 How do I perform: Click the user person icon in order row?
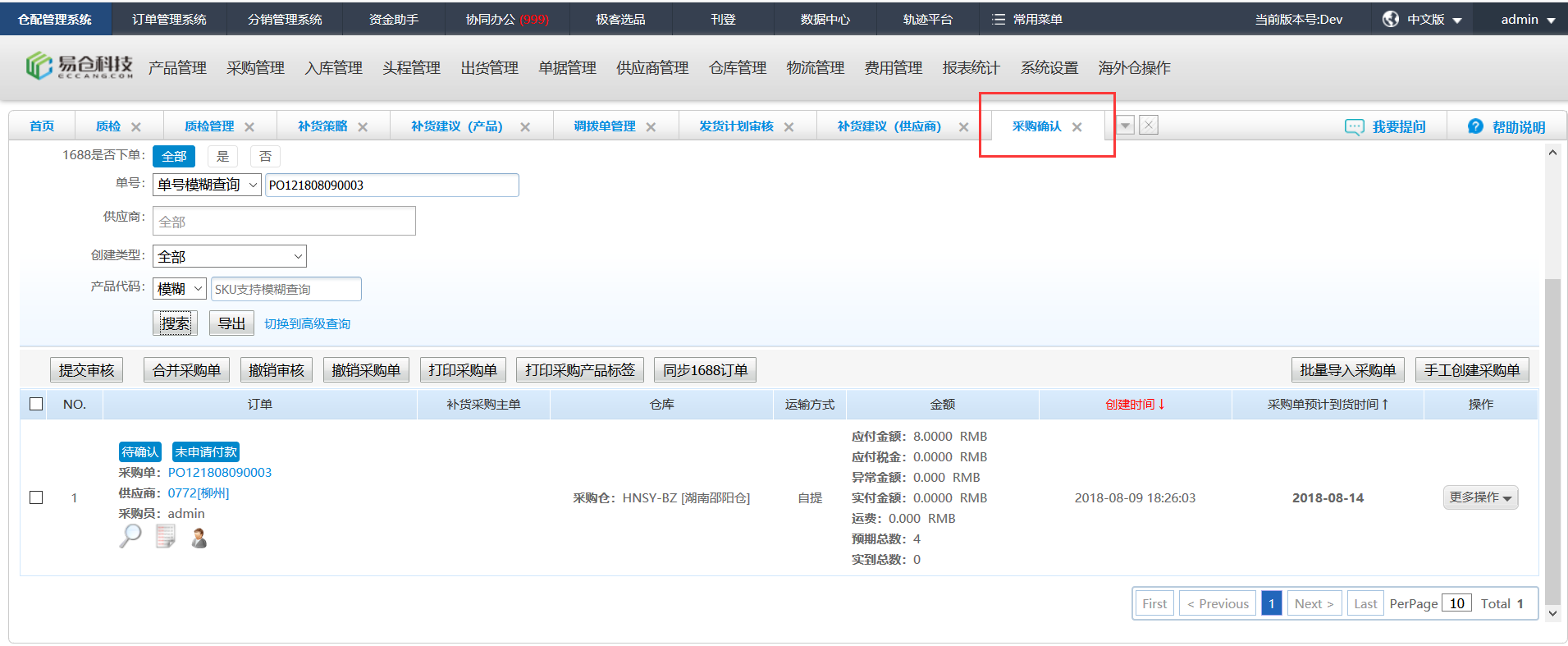tap(199, 538)
